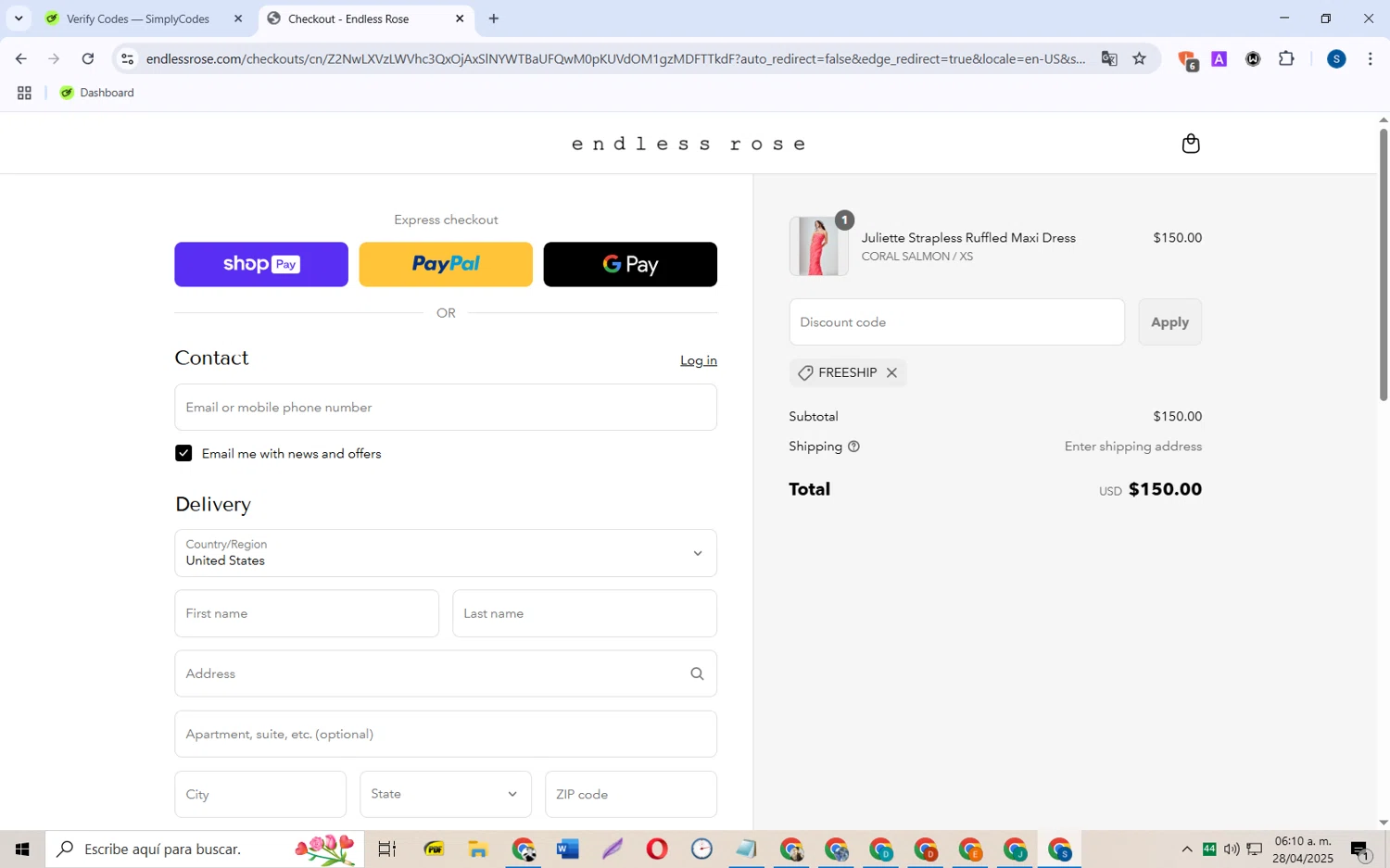This screenshot has width=1390, height=868.
Task: Click the First name field
Action: point(307,613)
